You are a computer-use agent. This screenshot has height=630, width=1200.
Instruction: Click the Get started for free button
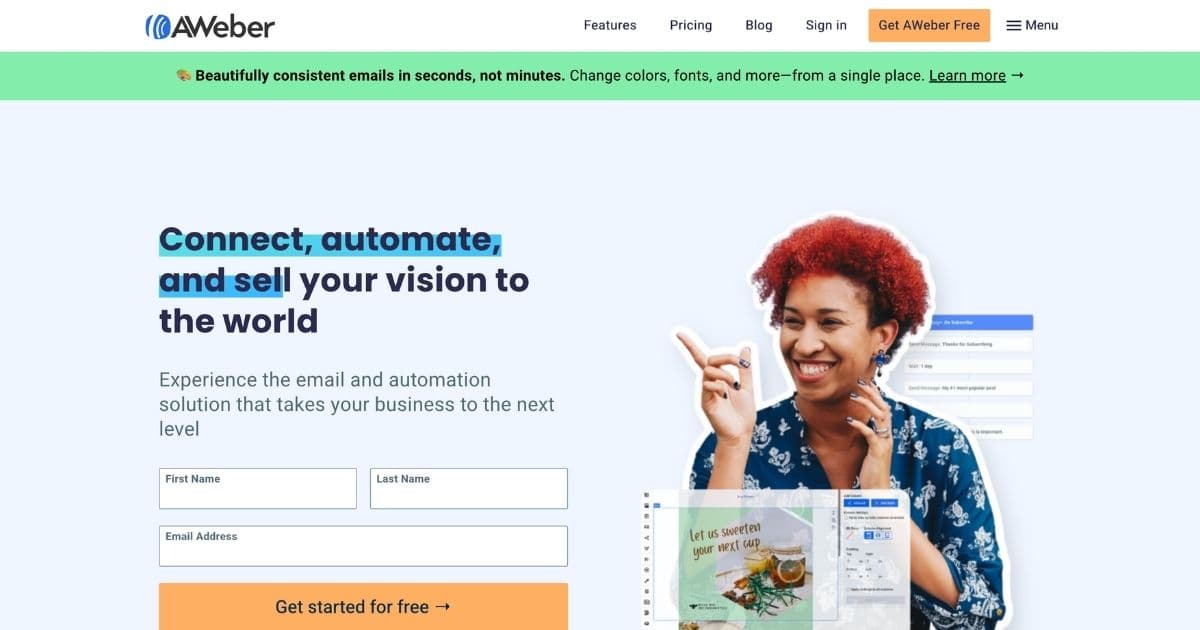click(363, 607)
